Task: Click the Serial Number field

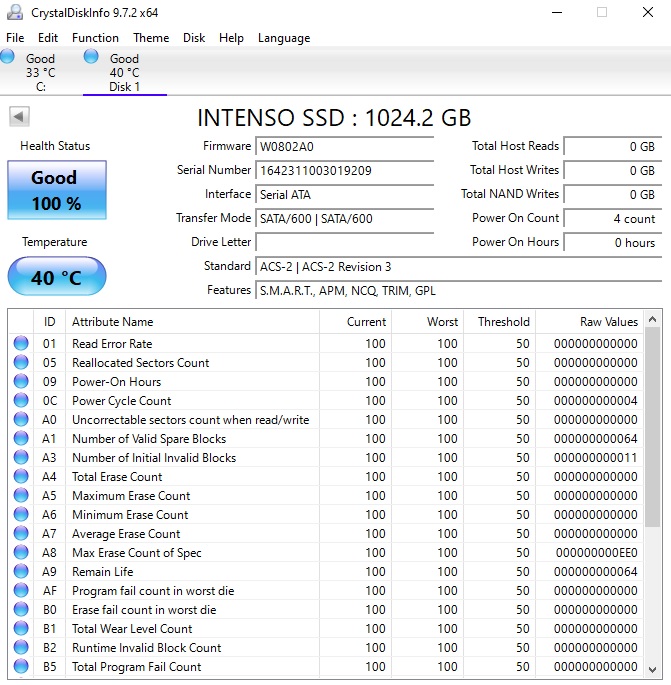Action: tap(344, 171)
